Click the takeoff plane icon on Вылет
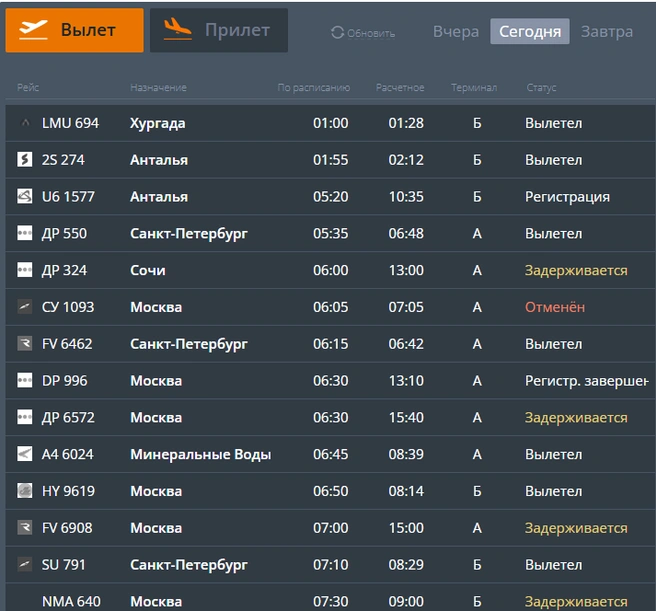 (x=33, y=30)
